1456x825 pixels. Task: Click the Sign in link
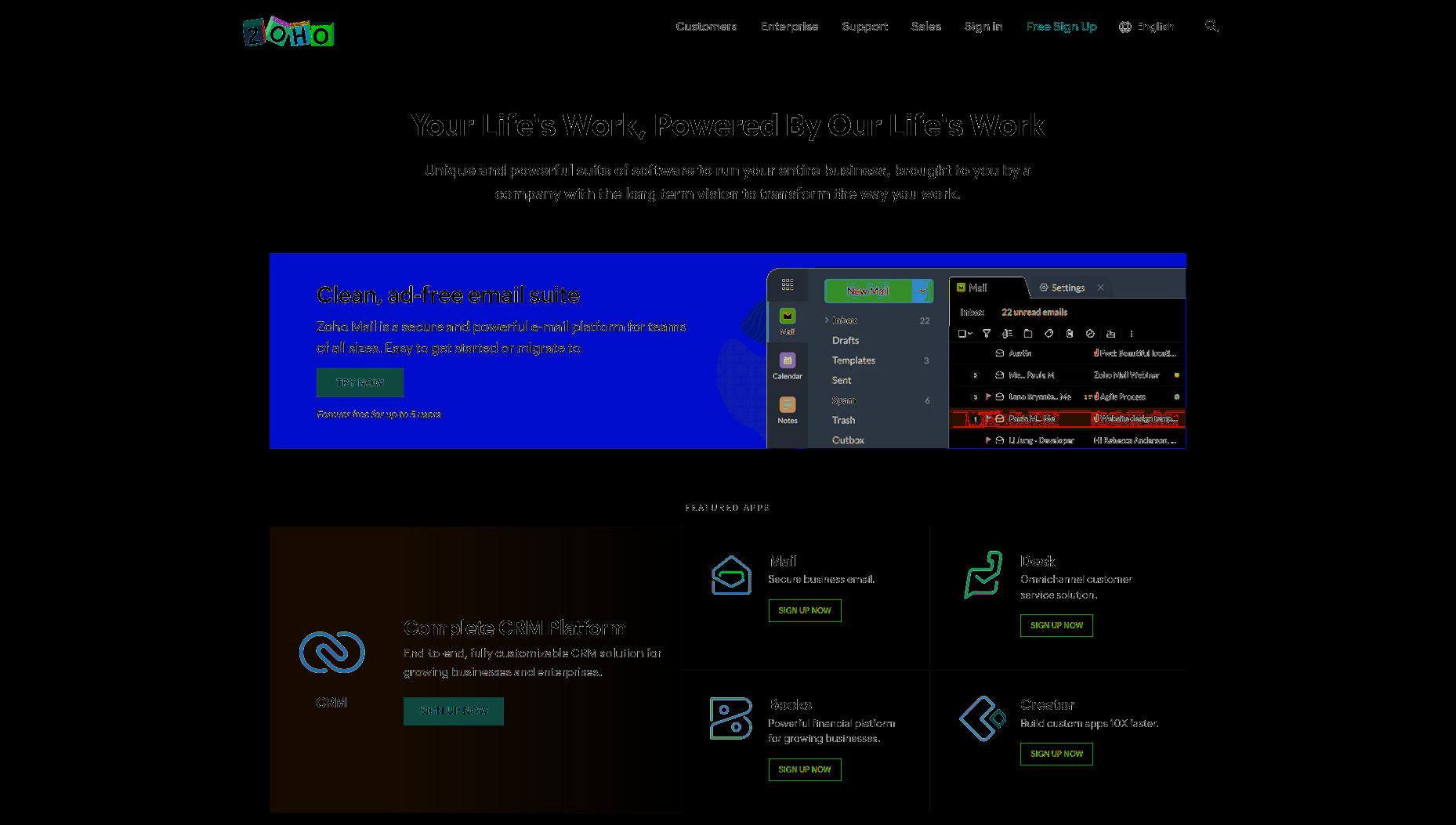pyautogui.click(x=983, y=27)
